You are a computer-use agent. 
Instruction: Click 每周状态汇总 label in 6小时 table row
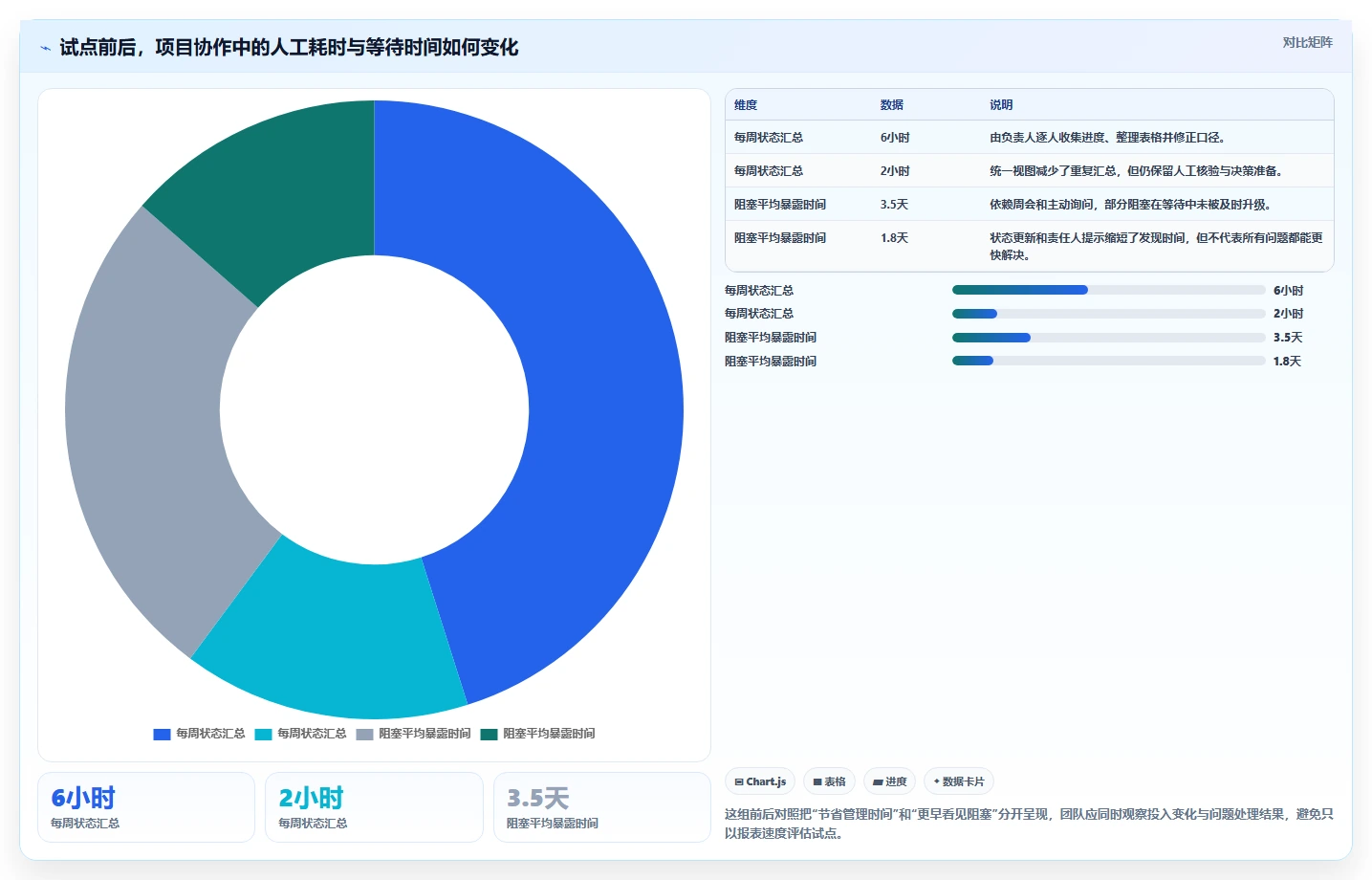pos(769,138)
